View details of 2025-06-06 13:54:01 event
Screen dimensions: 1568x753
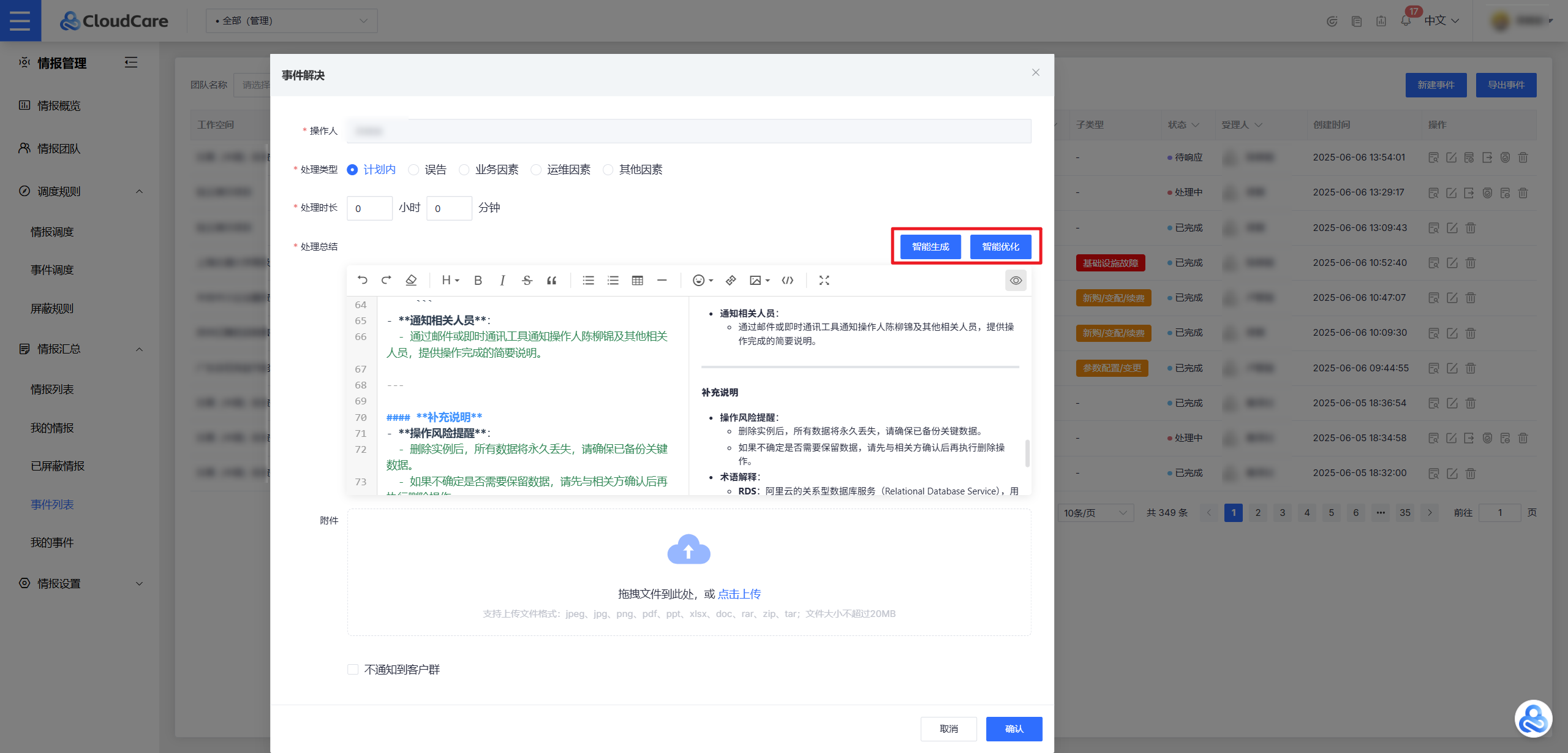pos(1433,157)
